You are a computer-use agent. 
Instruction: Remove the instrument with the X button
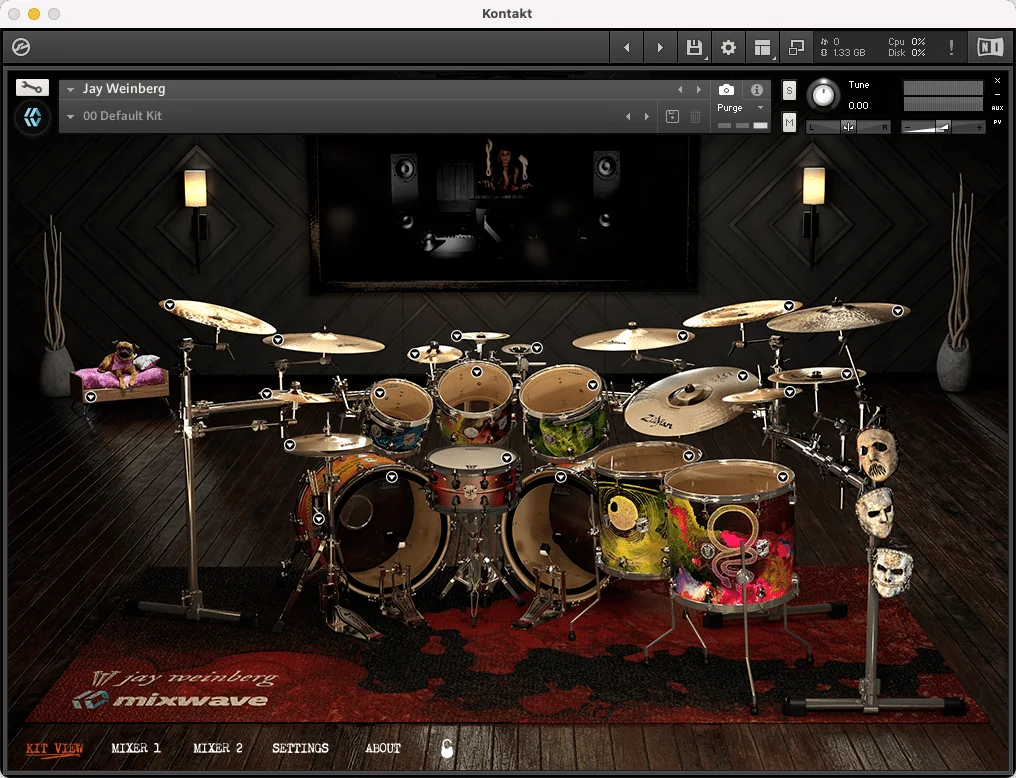coord(997,81)
